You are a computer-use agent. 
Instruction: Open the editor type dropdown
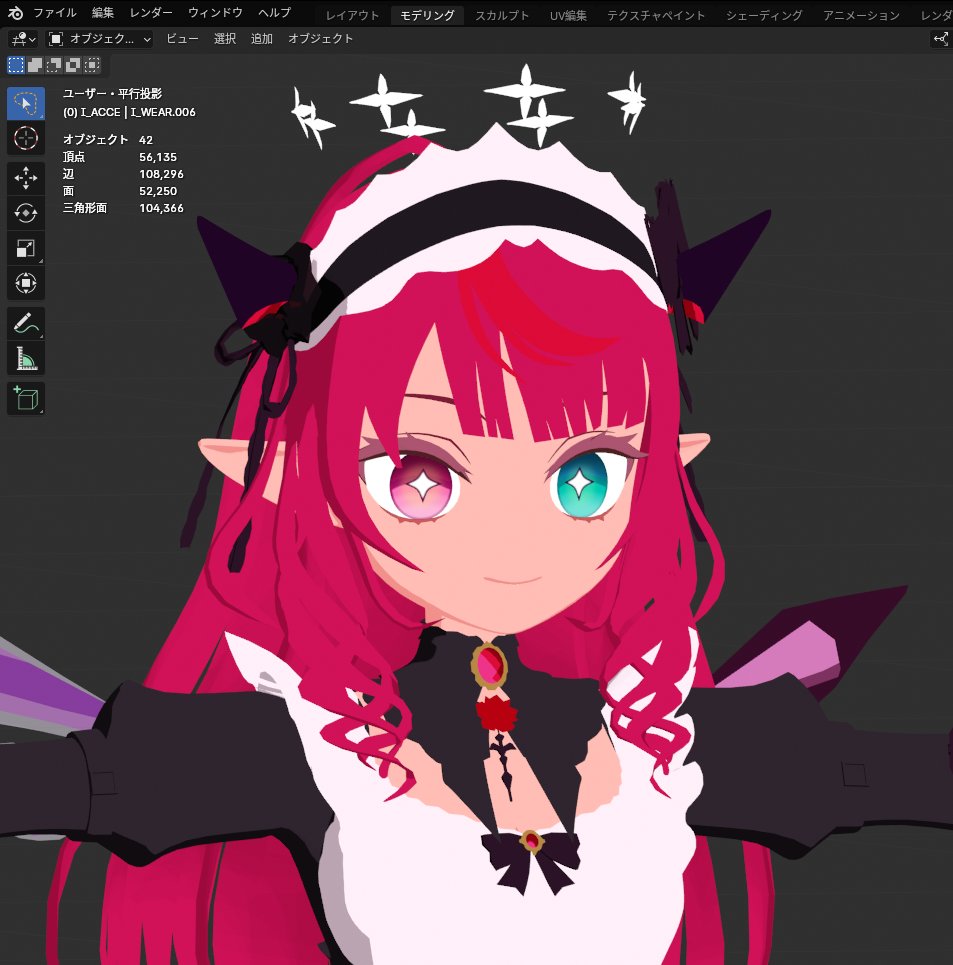coord(23,39)
